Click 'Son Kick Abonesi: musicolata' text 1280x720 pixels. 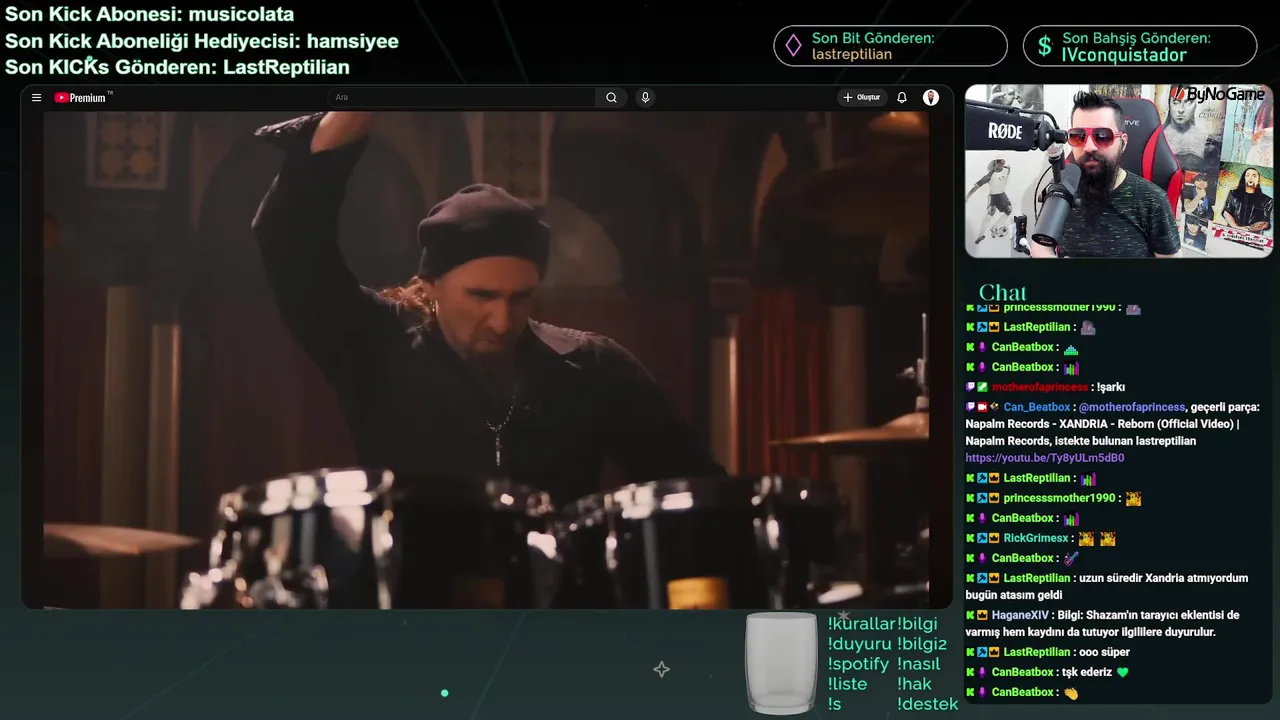(x=150, y=14)
